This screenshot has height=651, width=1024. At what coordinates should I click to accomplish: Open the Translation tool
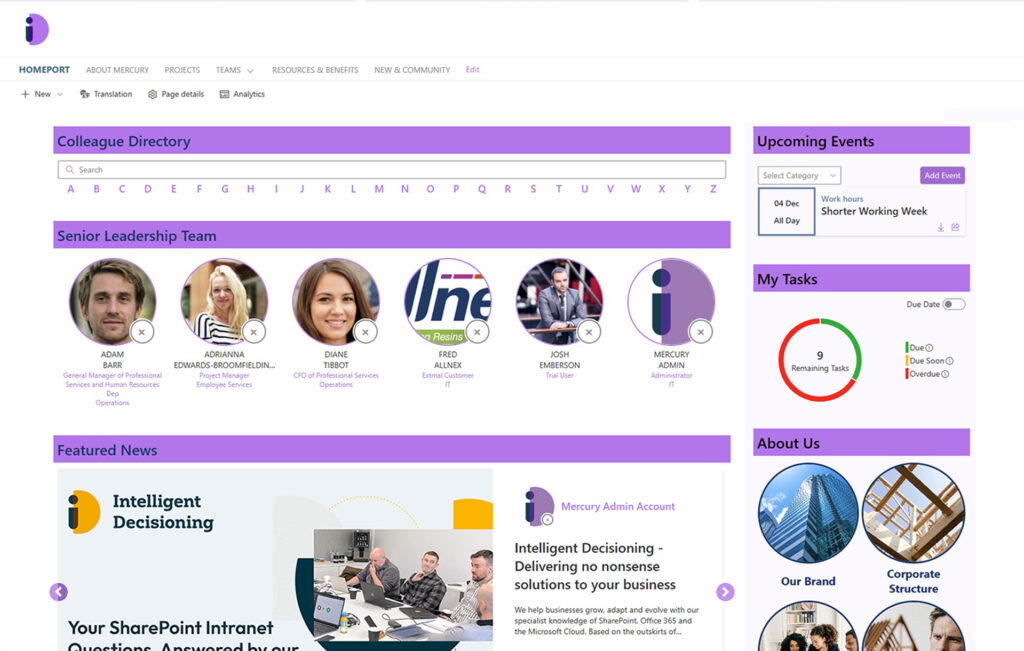coord(106,94)
